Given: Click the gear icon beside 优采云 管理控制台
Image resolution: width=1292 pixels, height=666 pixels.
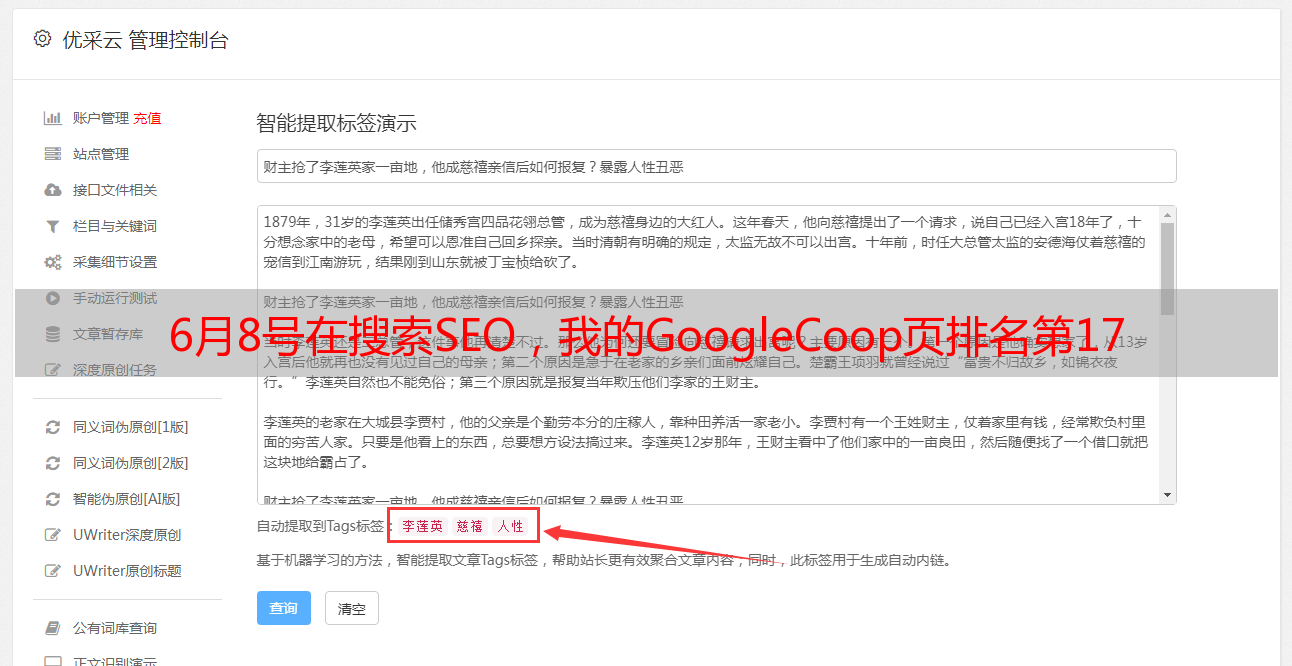Looking at the screenshot, I should [42, 39].
